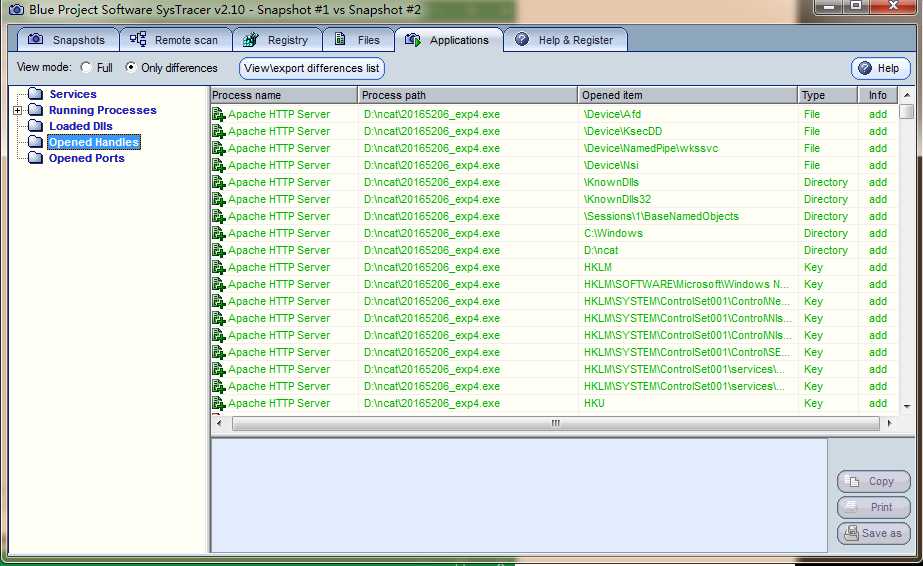Click the Applications tab icon
Image resolution: width=923 pixels, height=566 pixels.
tap(413, 39)
